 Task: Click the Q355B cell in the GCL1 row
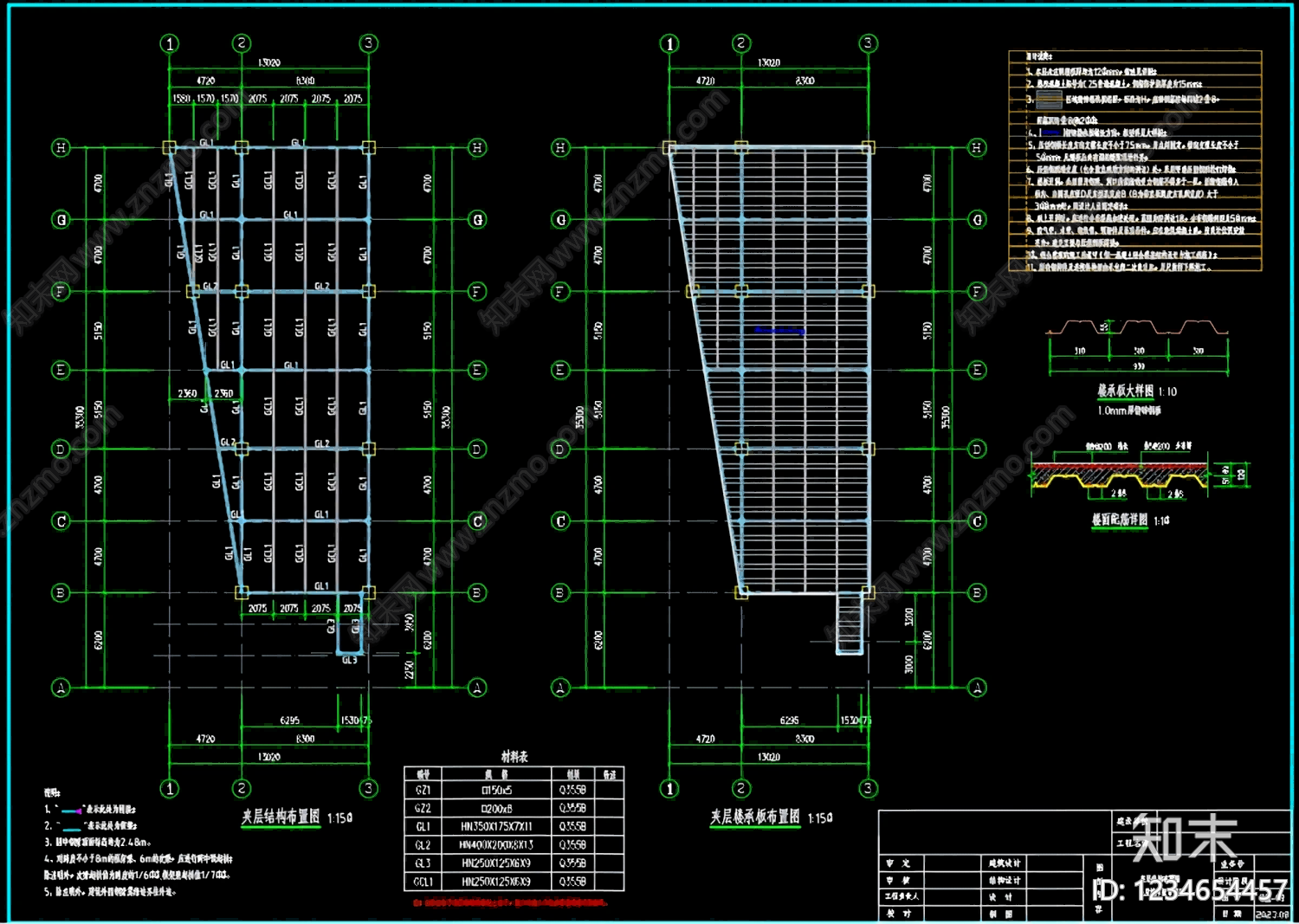(x=572, y=882)
